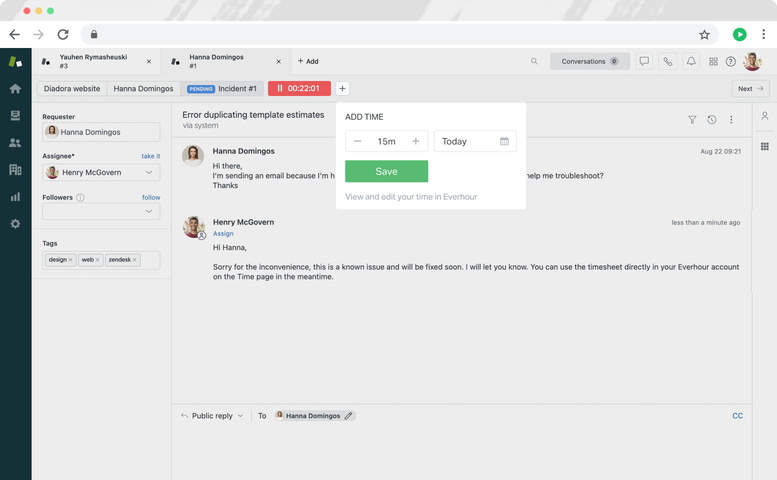The height and width of the screenshot is (480, 777).
Task: Click the Everhour green play extension icon
Action: pyautogui.click(x=739, y=34)
